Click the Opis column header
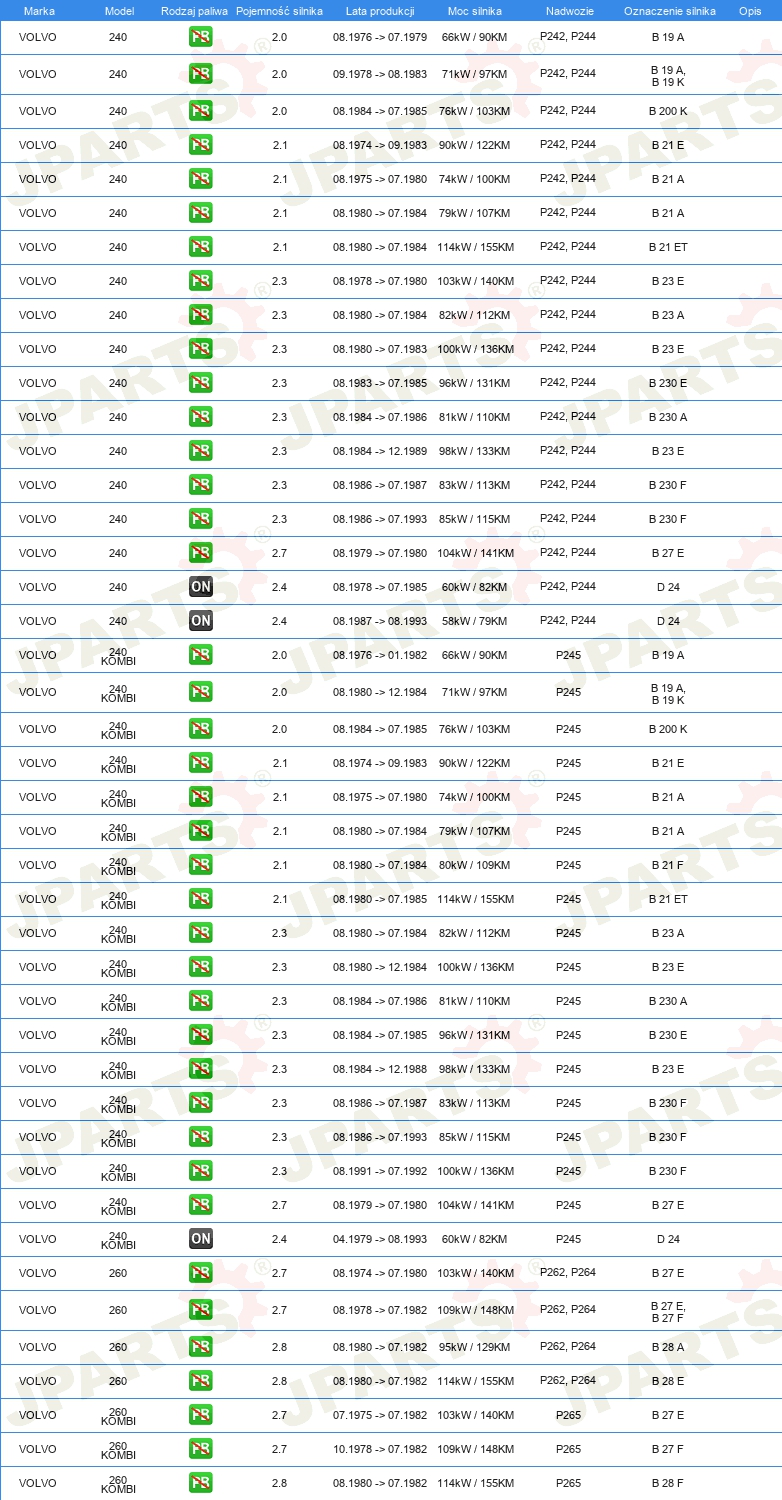This screenshot has height=1500, width=782. click(x=750, y=10)
